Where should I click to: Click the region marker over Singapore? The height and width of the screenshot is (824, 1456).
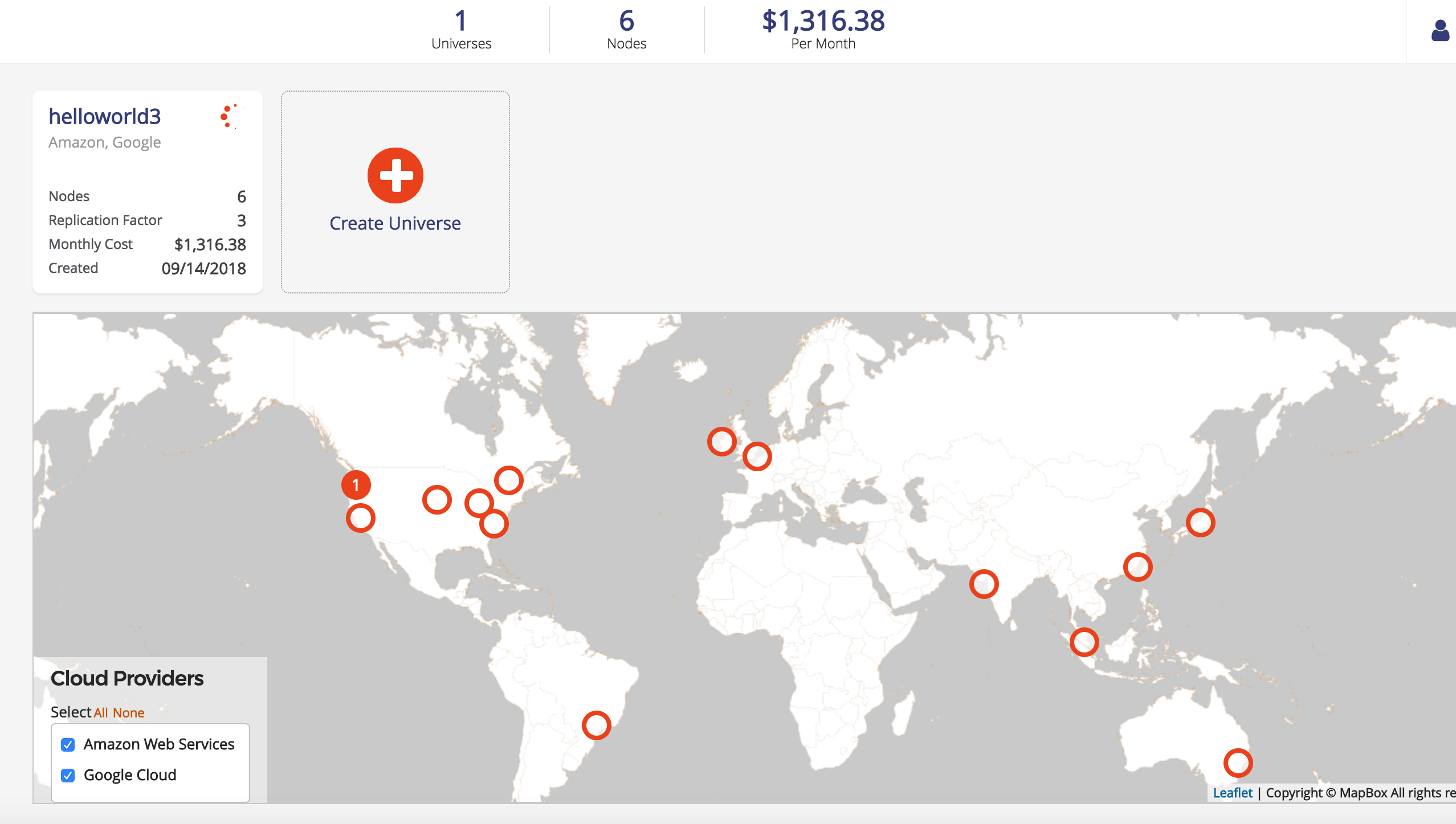coord(1084,642)
